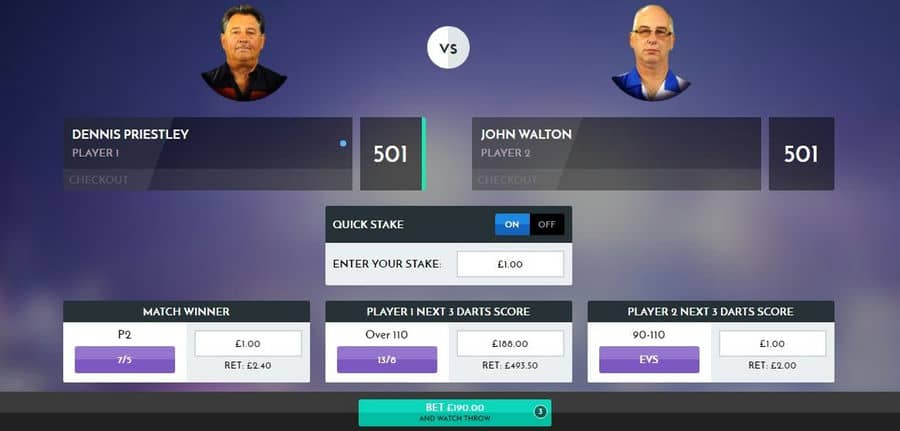Click Player 1 Next 3 Darts Score header

pyautogui.click(x=448, y=312)
